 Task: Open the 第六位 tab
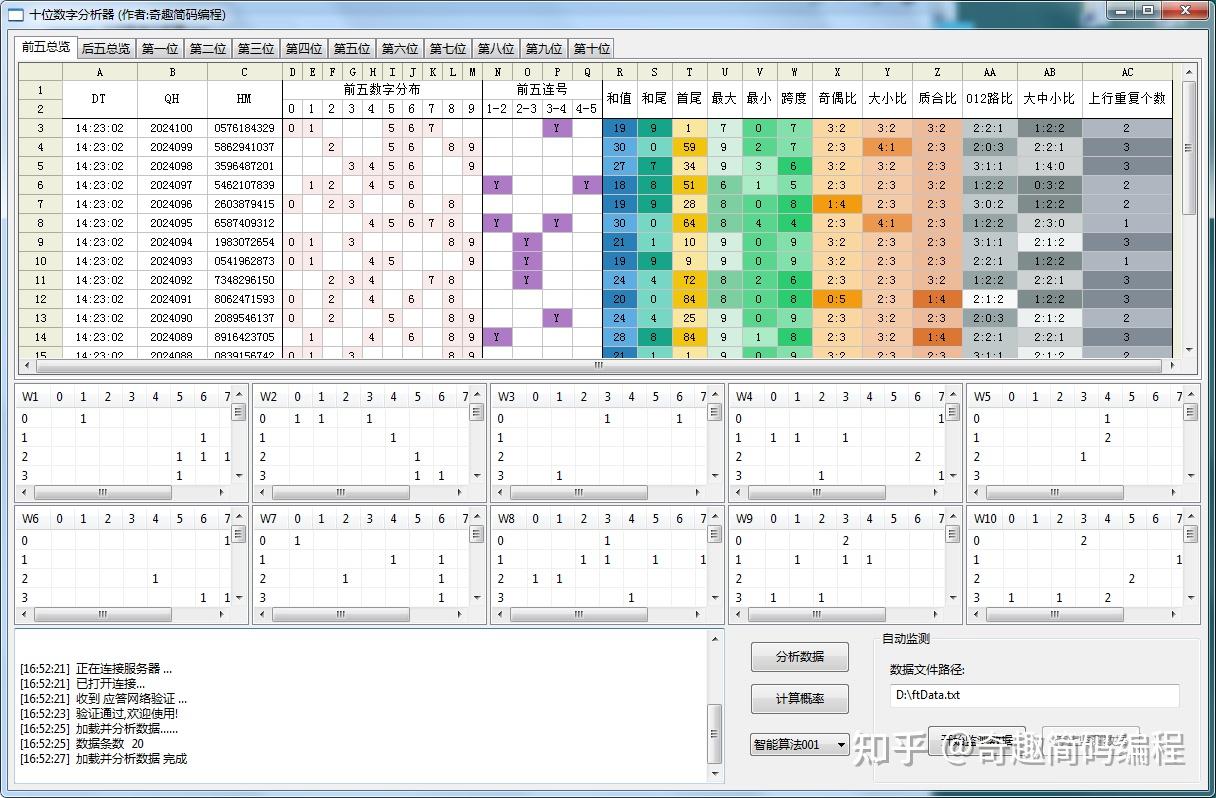click(x=400, y=48)
